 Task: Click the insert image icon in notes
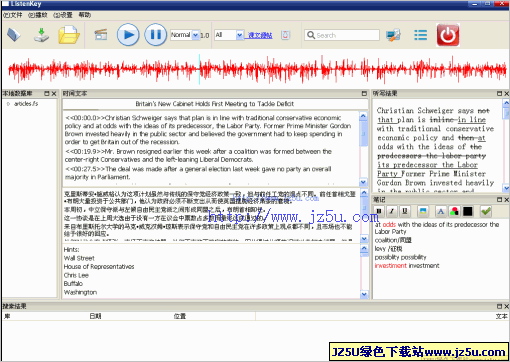[423, 211]
